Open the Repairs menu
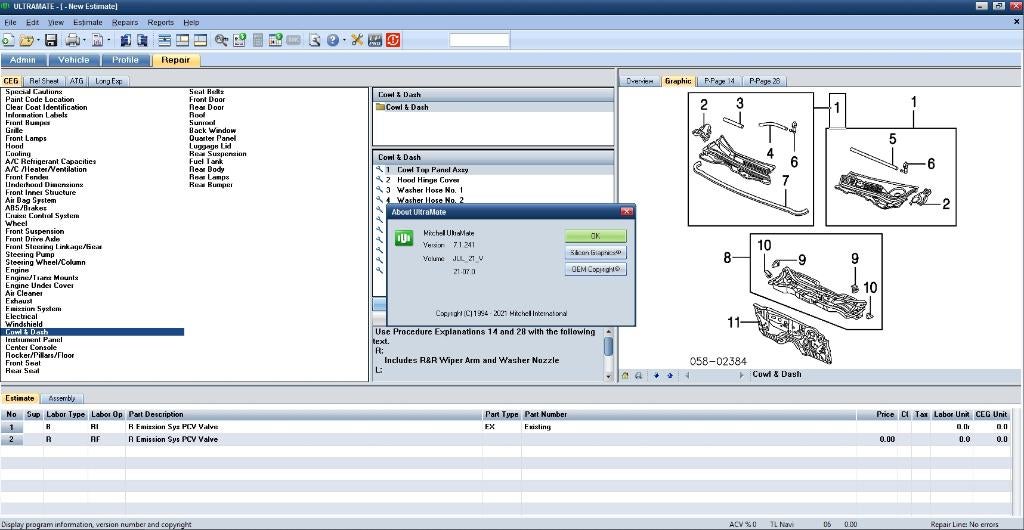Screen dimensions: 1024x530 click(x=125, y=22)
